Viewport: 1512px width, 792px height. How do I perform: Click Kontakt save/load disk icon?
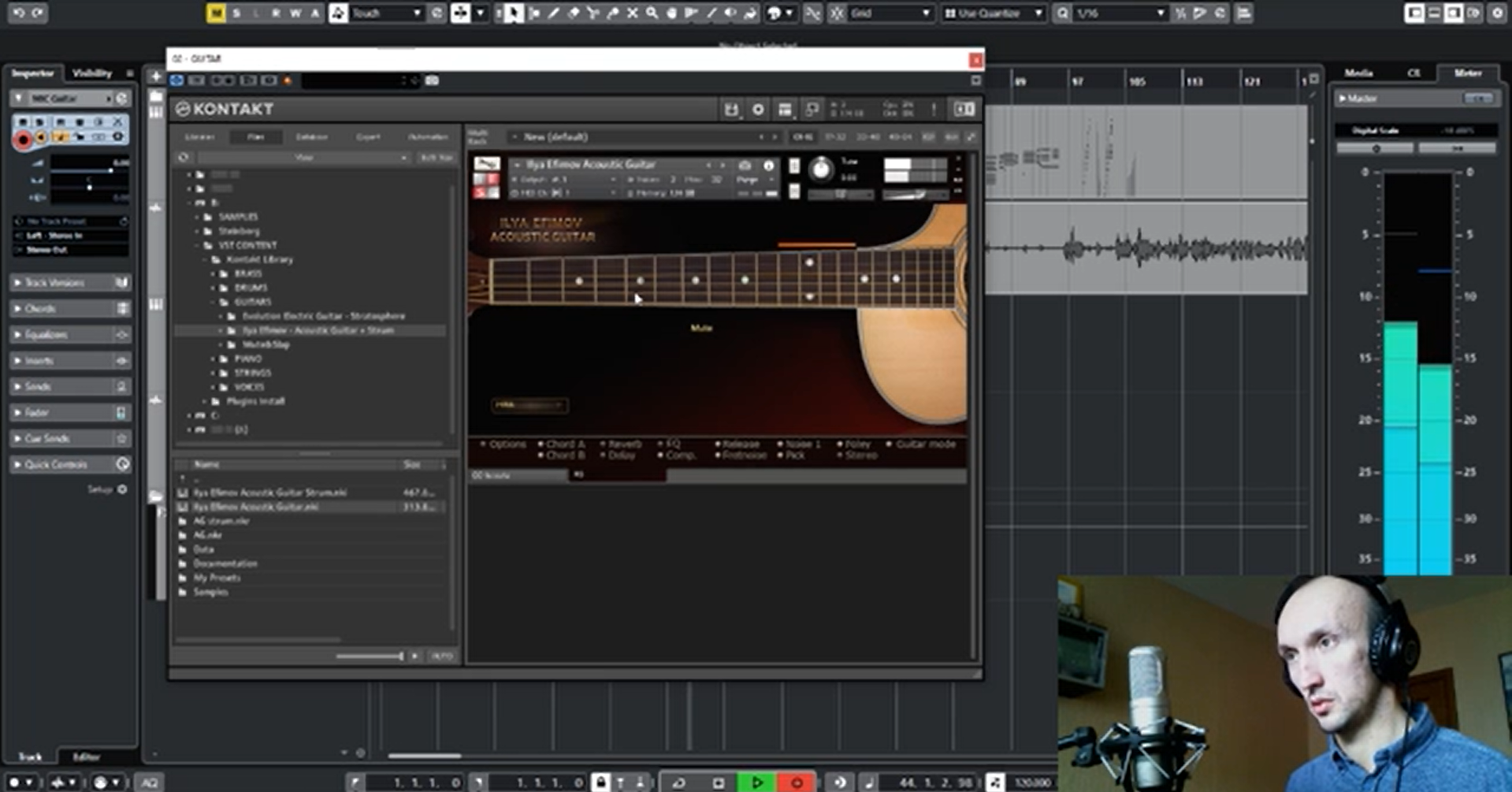click(731, 110)
